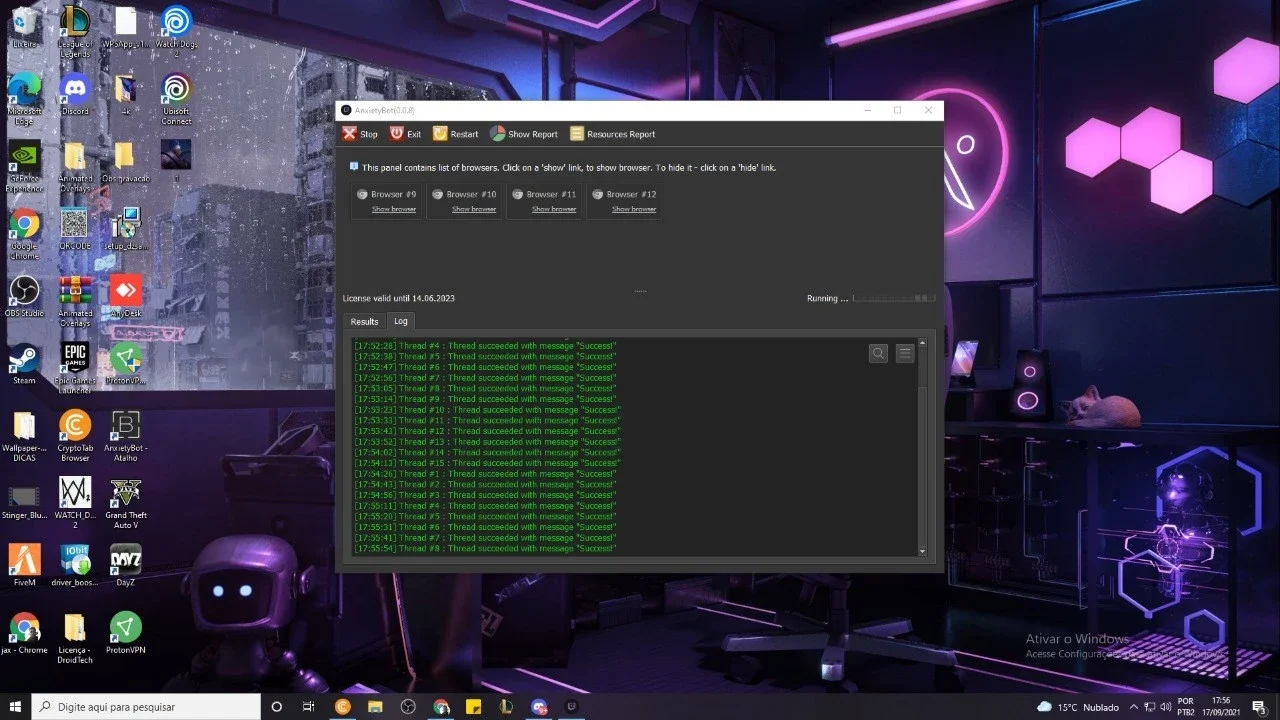This screenshot has height=720, width=1280.
Task: Open the log panel menu icon
Action: coord(905,353)
